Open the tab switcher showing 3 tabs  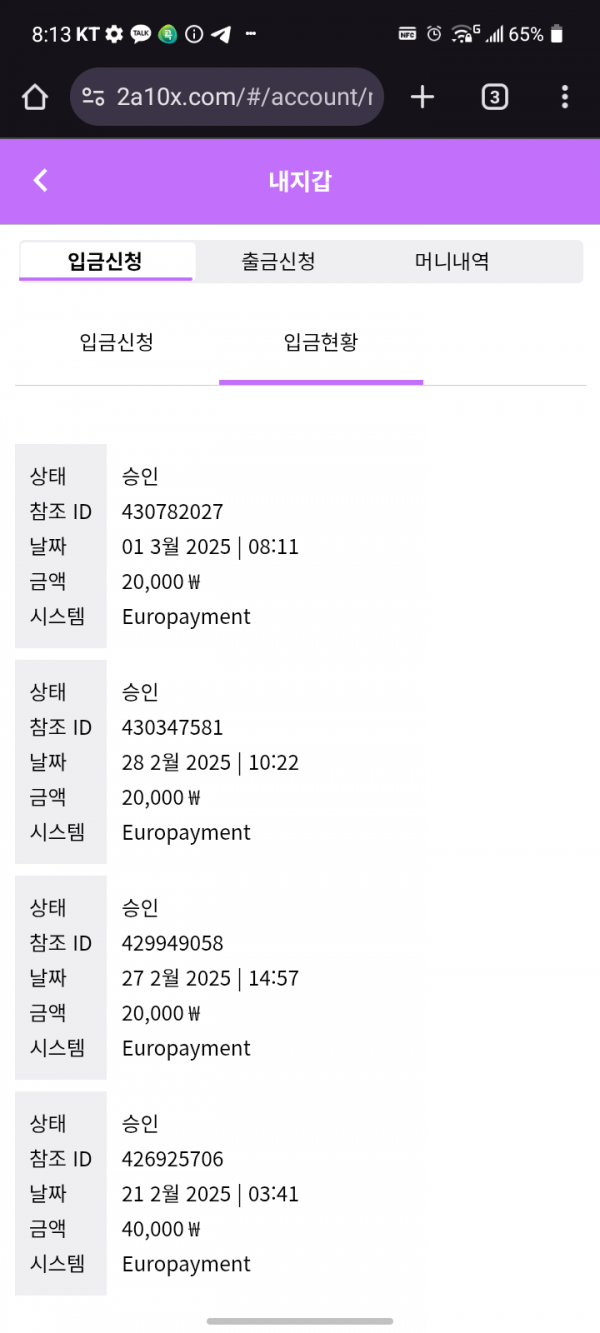pyautogui.click(x=494, y=97)
